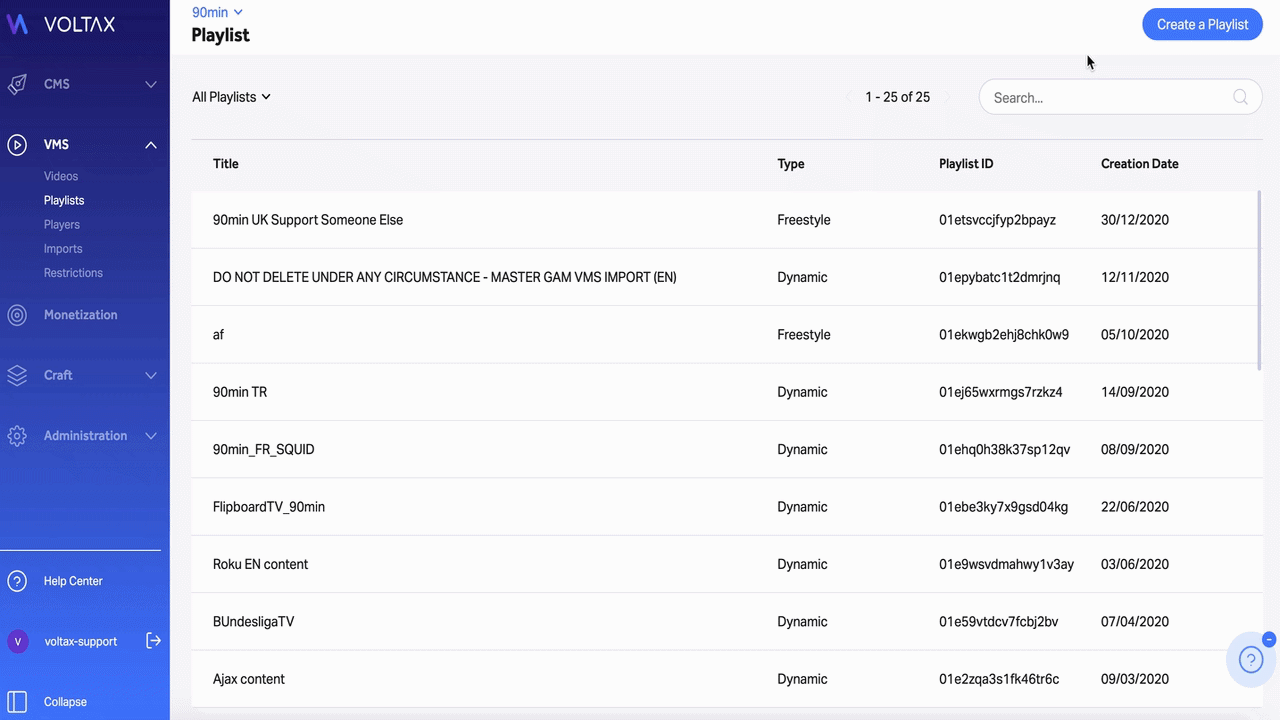Open the All Playlists filter dropdown
Screen dimensions: 1280x720
pos(231,97)
